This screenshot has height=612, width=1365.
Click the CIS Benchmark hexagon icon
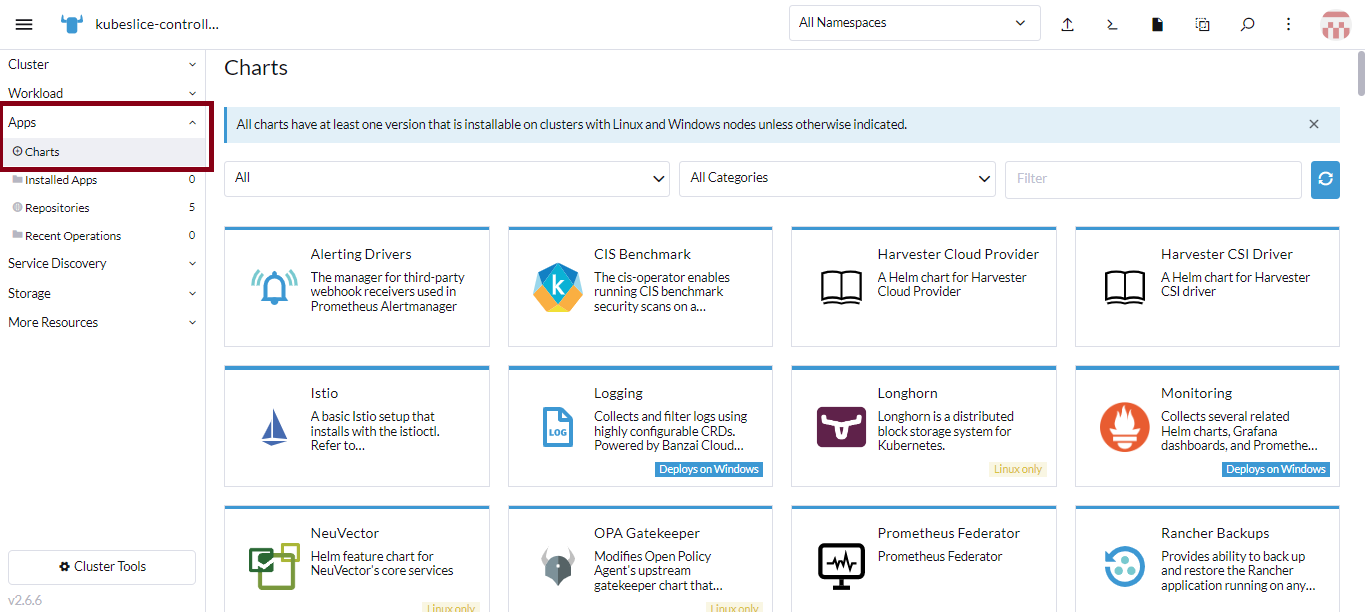click(x=557, y=287)
